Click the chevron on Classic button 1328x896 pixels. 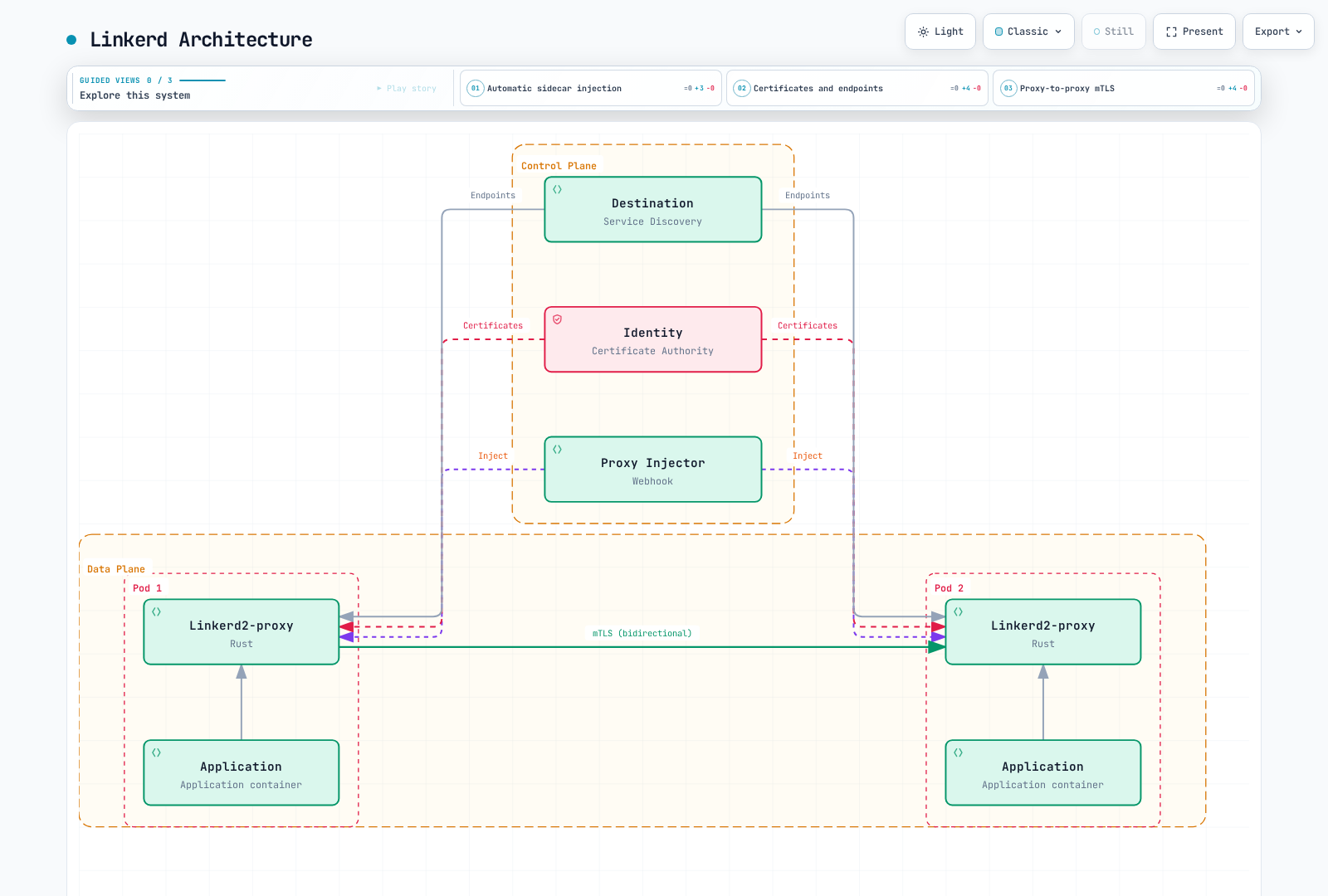(1058, 32)
